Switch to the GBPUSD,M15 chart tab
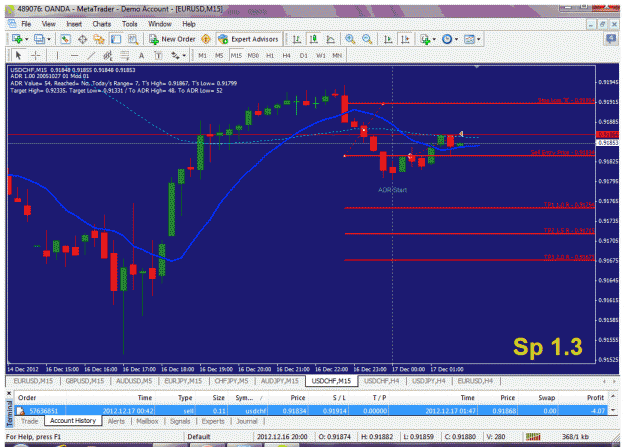625x447 pixels. point(85,381)
